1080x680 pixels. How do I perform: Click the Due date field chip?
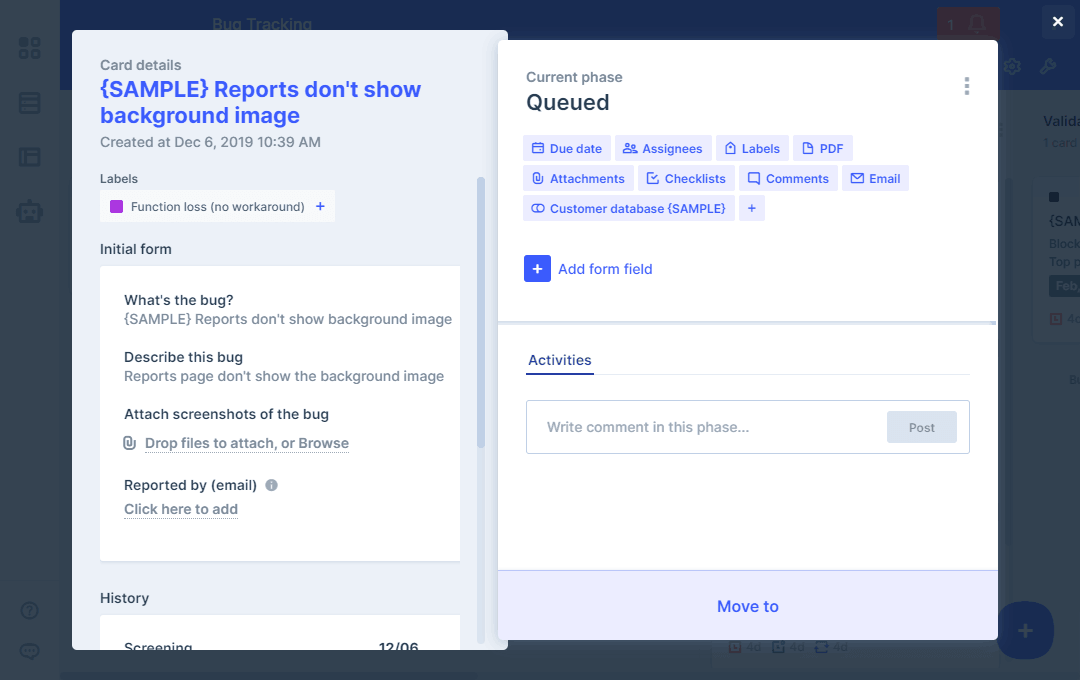pos(566,149)
